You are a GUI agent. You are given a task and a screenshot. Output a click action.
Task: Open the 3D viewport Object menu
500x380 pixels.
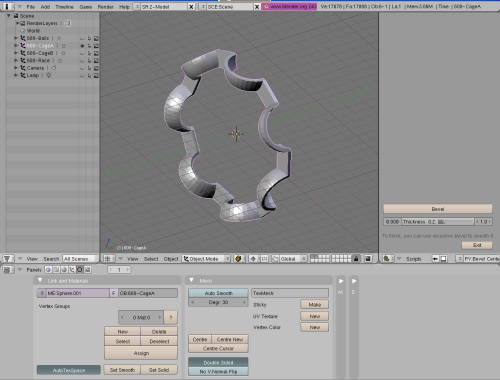coord(171,259)
